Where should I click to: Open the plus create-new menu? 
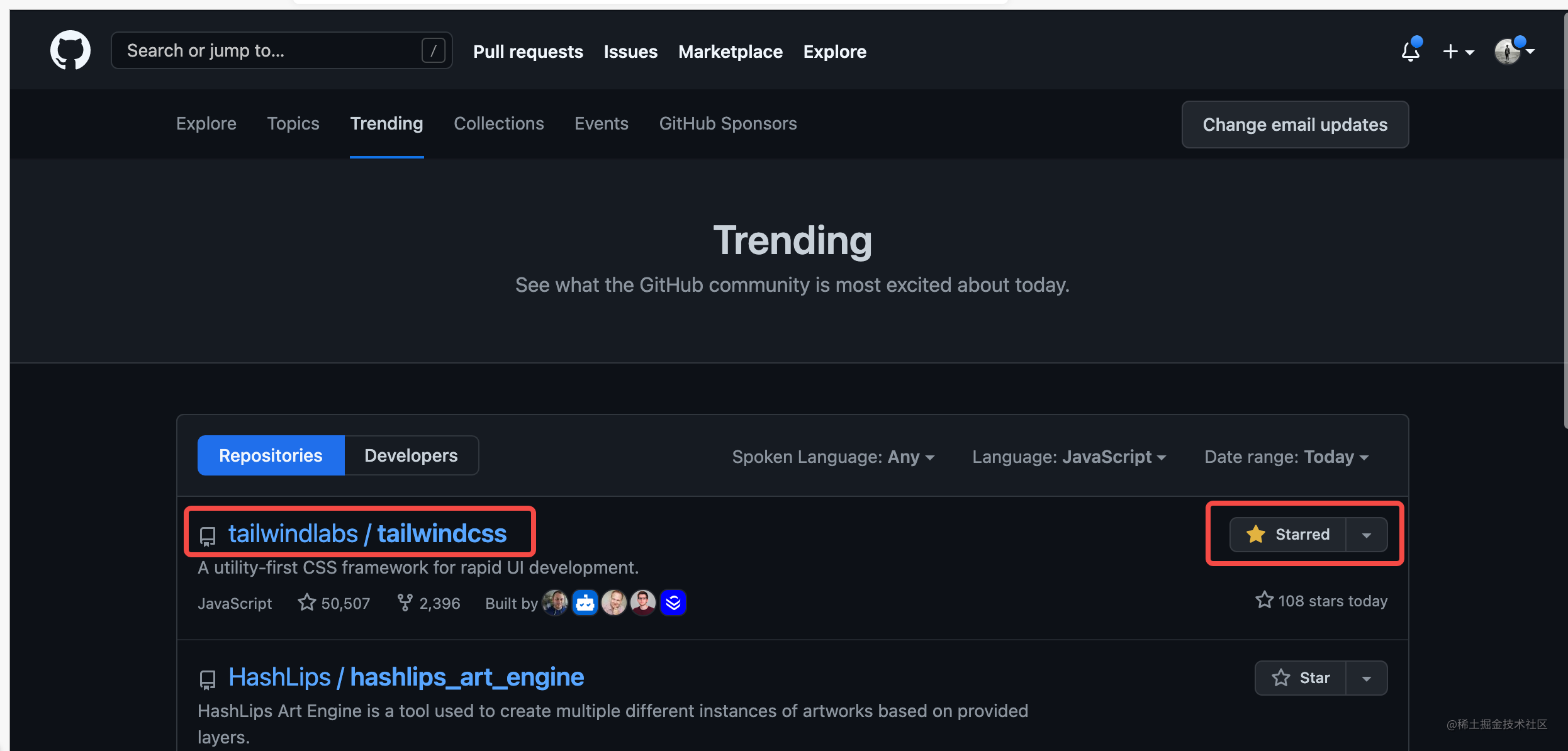point(1458,52)
